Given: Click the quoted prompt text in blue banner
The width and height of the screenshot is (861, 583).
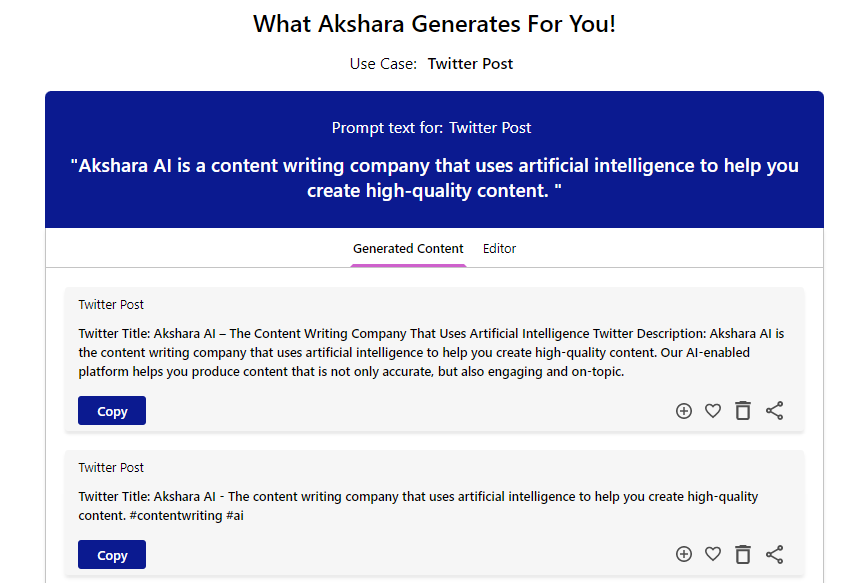Looking at the screenshot, I should (x=434, y=178).
